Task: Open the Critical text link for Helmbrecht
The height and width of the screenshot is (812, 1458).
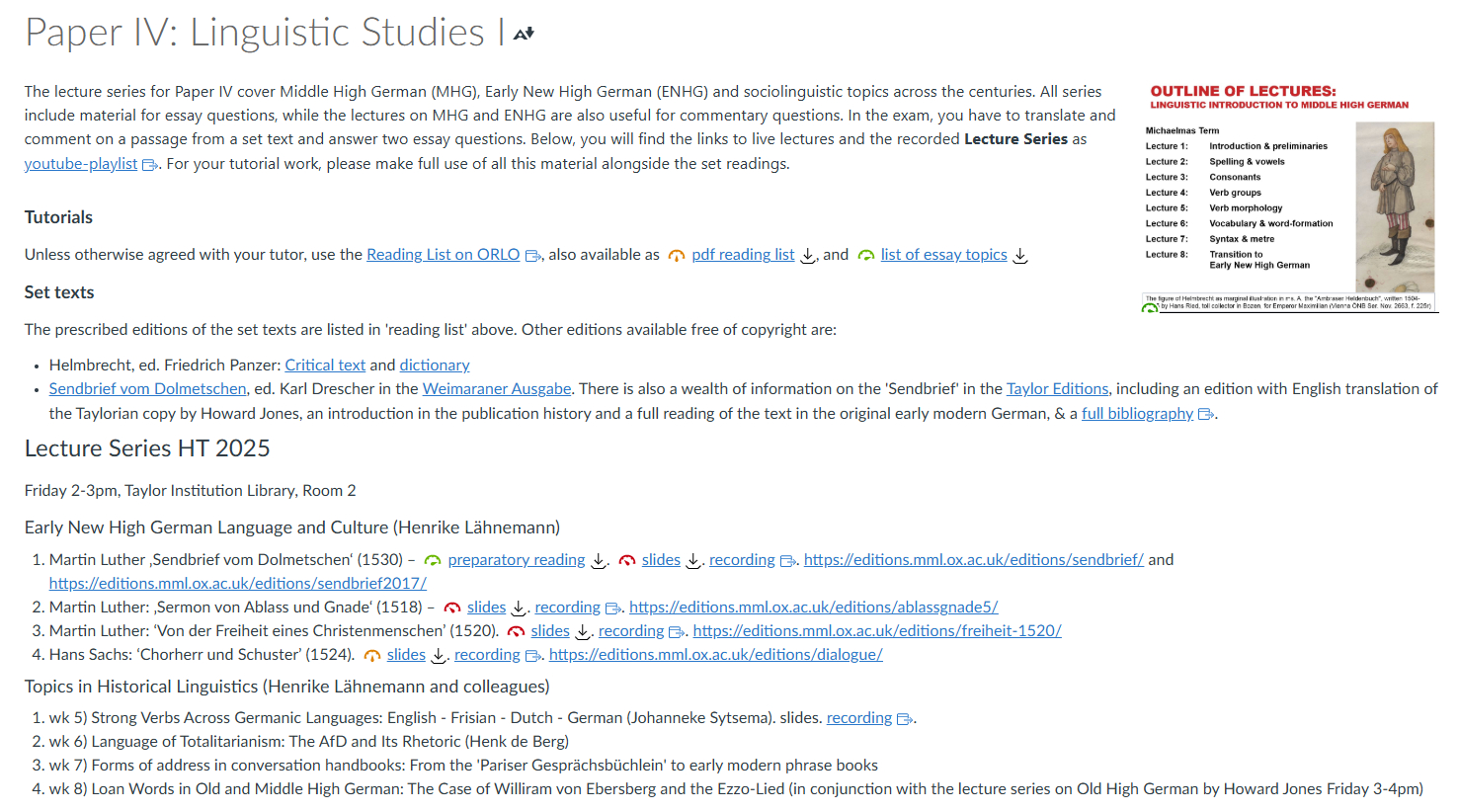Action: (325, 365)
